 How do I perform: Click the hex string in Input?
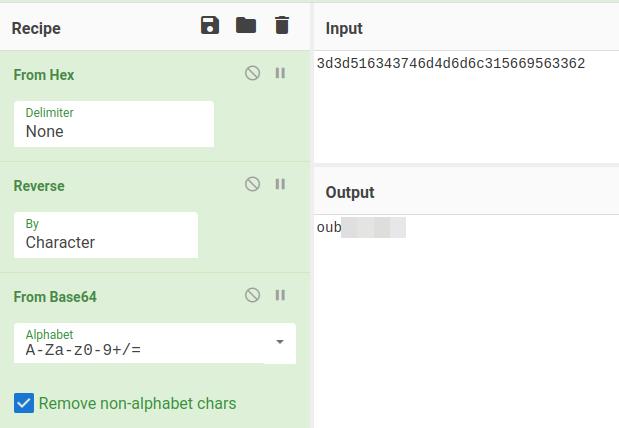click(450, 64)
